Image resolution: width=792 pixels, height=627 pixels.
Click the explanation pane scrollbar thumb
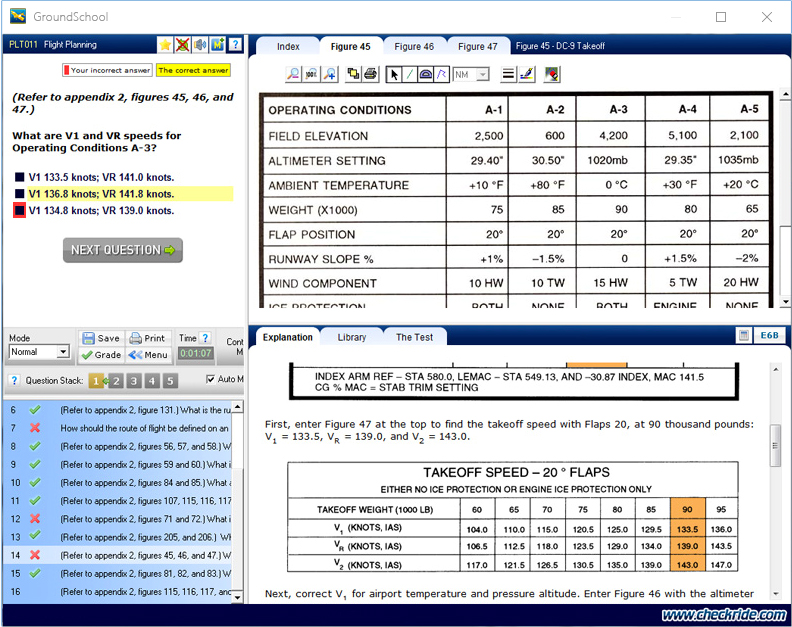click(775, 446)
